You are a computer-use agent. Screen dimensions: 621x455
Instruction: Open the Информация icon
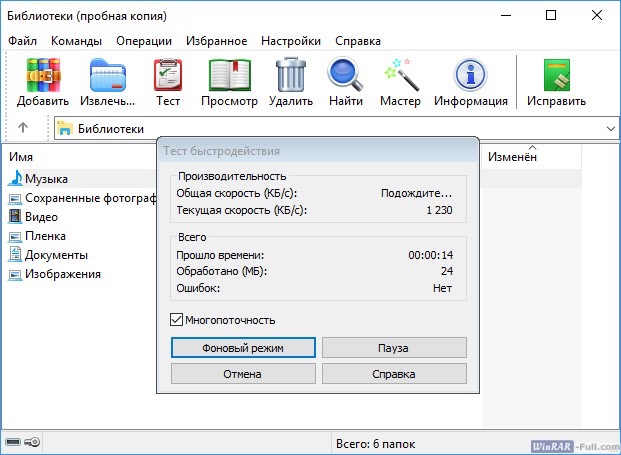[x=470, y=74]
